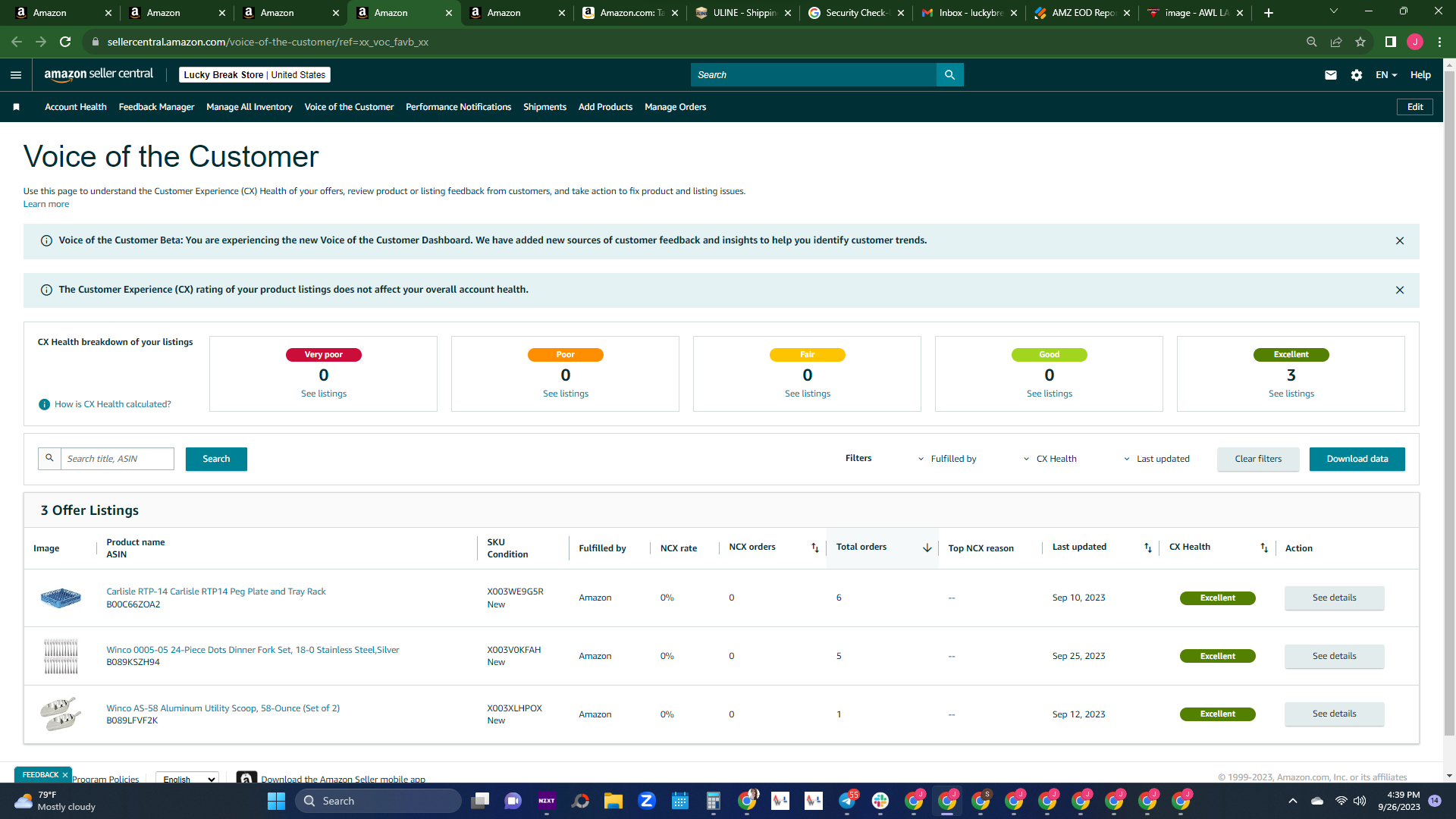Screen dimensions: 1456x819
Task: Switch to the ULINE Shipping tab
Action: pyautogui.click(x=743, y=13)
